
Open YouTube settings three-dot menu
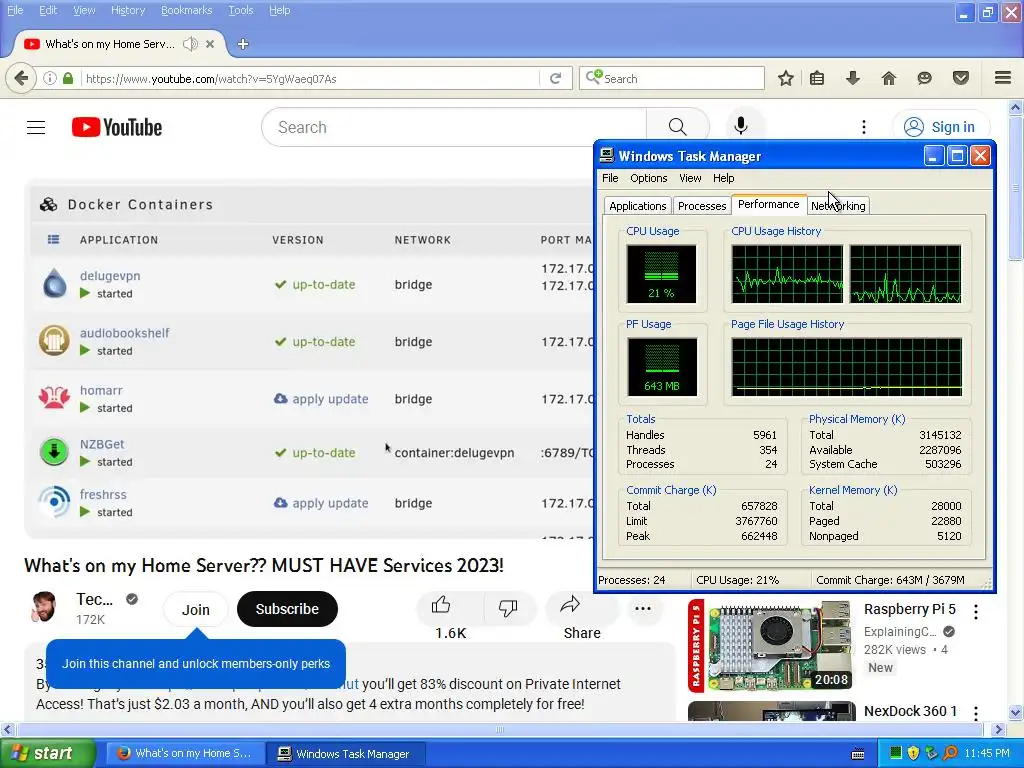coord(863,127)
